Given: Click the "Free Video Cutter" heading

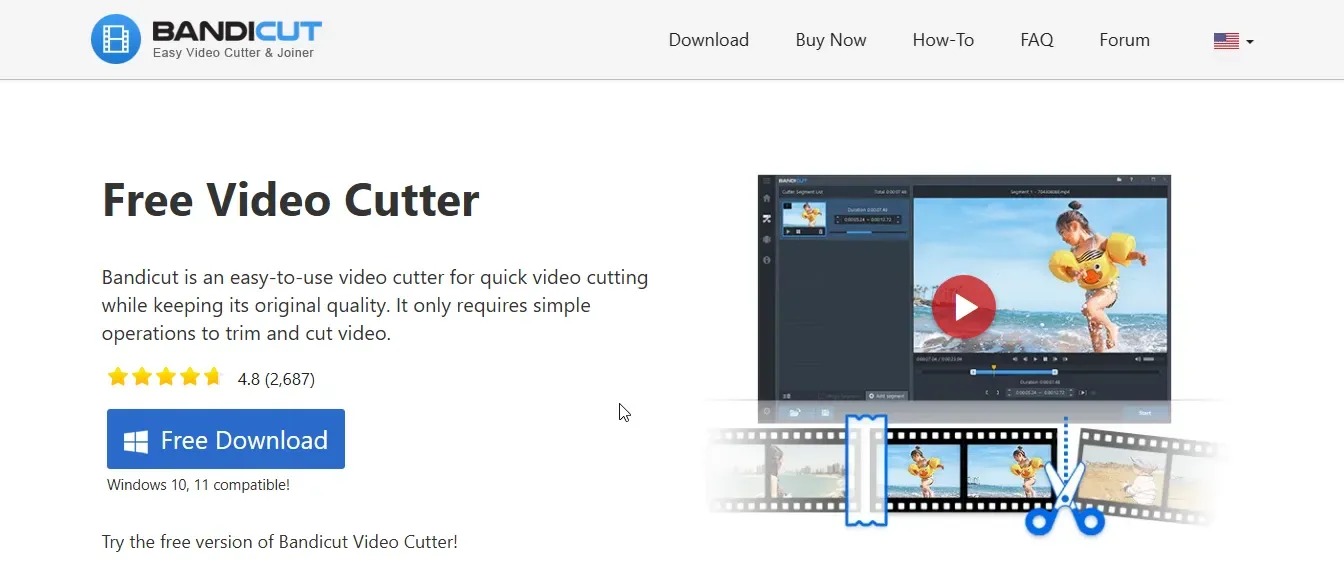Looking at the screenshot, I should (x=291, y=200).
